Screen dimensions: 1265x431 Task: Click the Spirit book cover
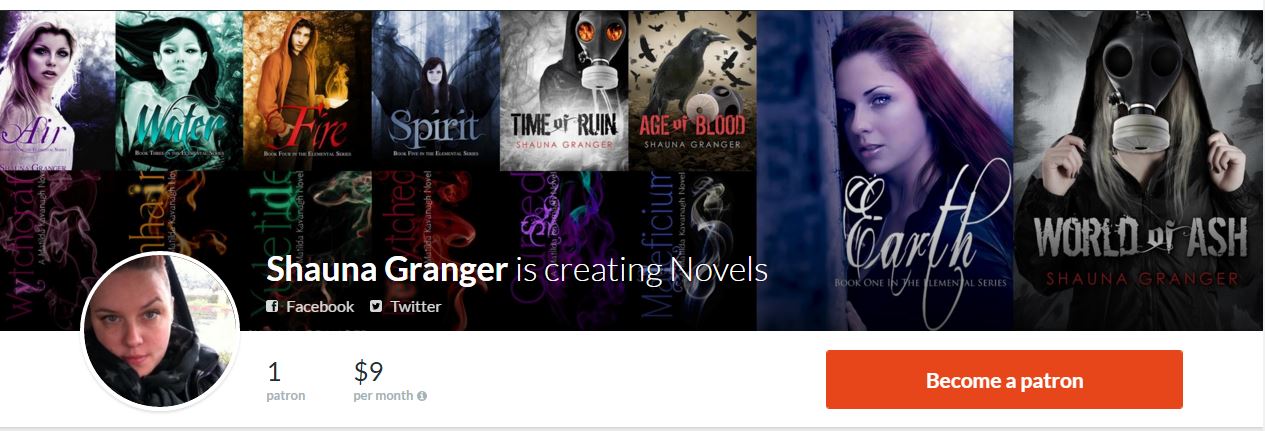pyautogui.click(x=435, y=90)
